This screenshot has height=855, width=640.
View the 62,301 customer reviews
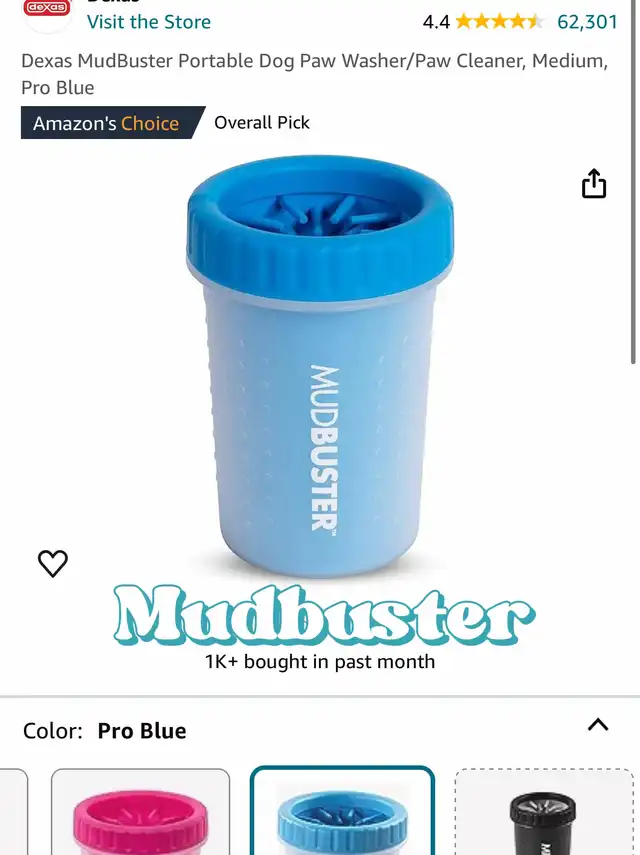(x=587, y=22)
